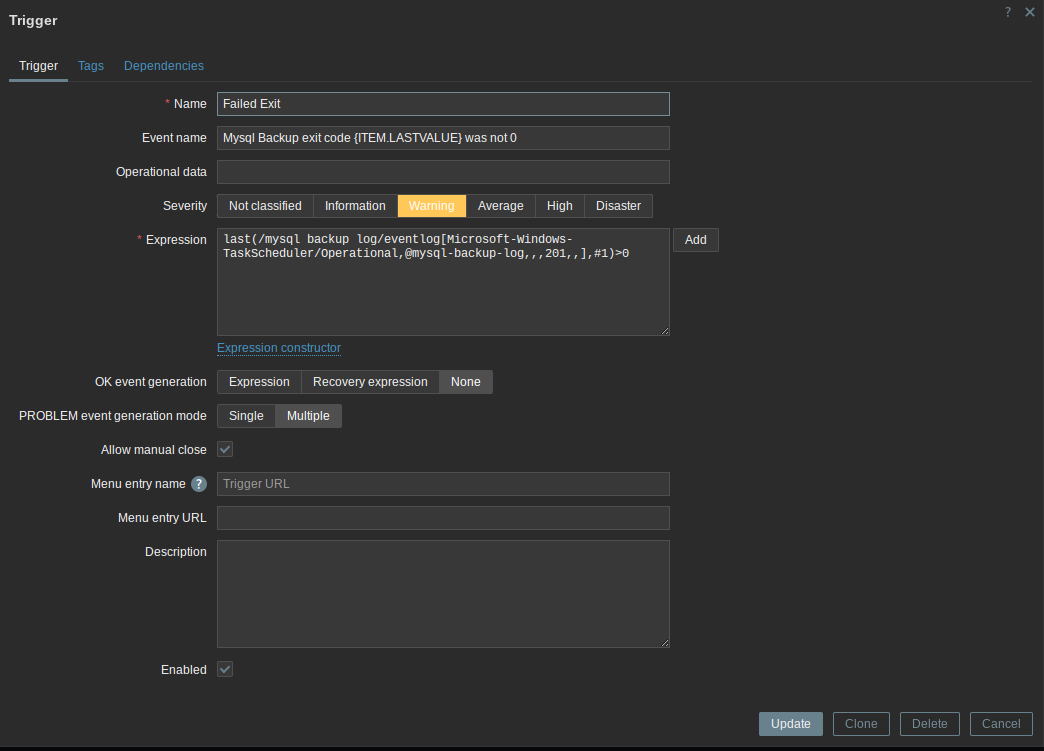Image resolution: width=1044 pixels, height=751 pixels.
Task: Set severity to Information
Action: click(x=355, y=206)
